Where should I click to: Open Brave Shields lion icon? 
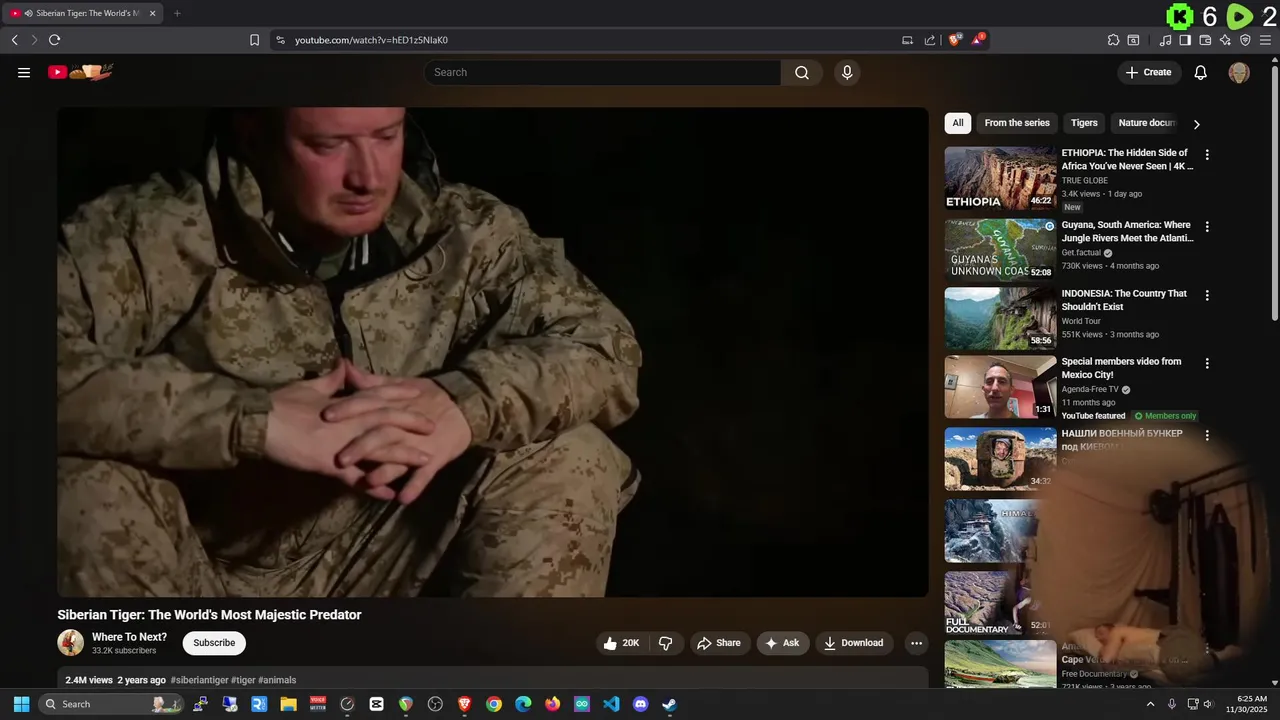(x=955, y=39)
